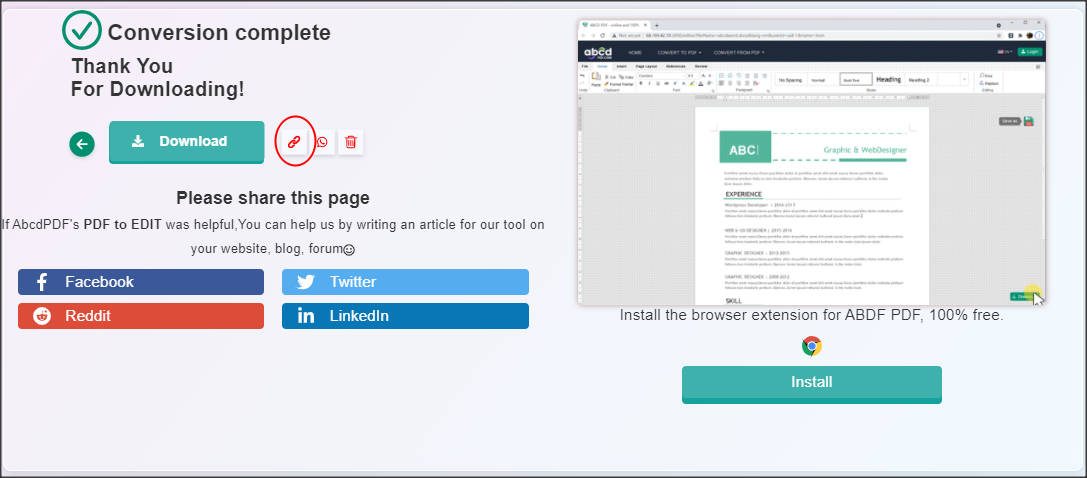Share the page on LinkedIn

click(x=406, y=316)
